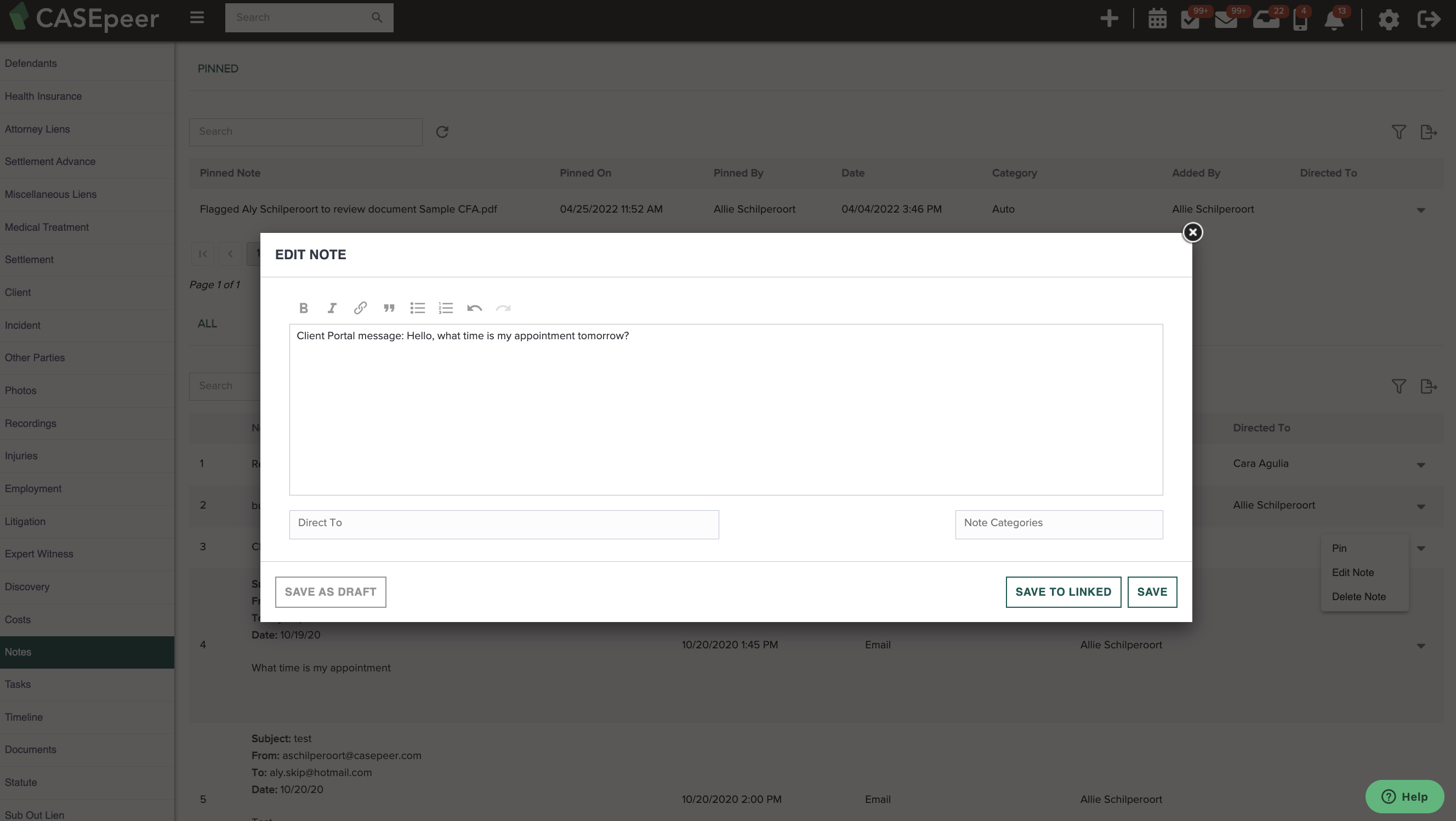Insert a numbered list
The image size is (1456, 821).
446,308
